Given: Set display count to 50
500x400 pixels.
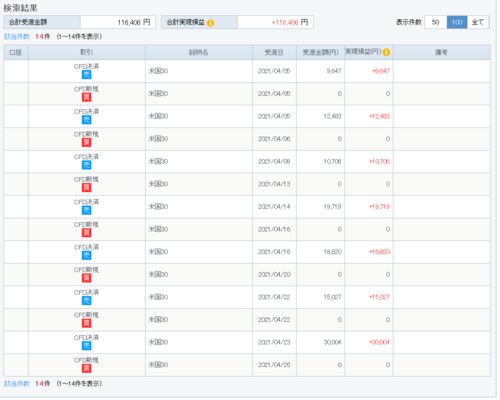Looking at the screenshot, I should [x=435, y=22].
